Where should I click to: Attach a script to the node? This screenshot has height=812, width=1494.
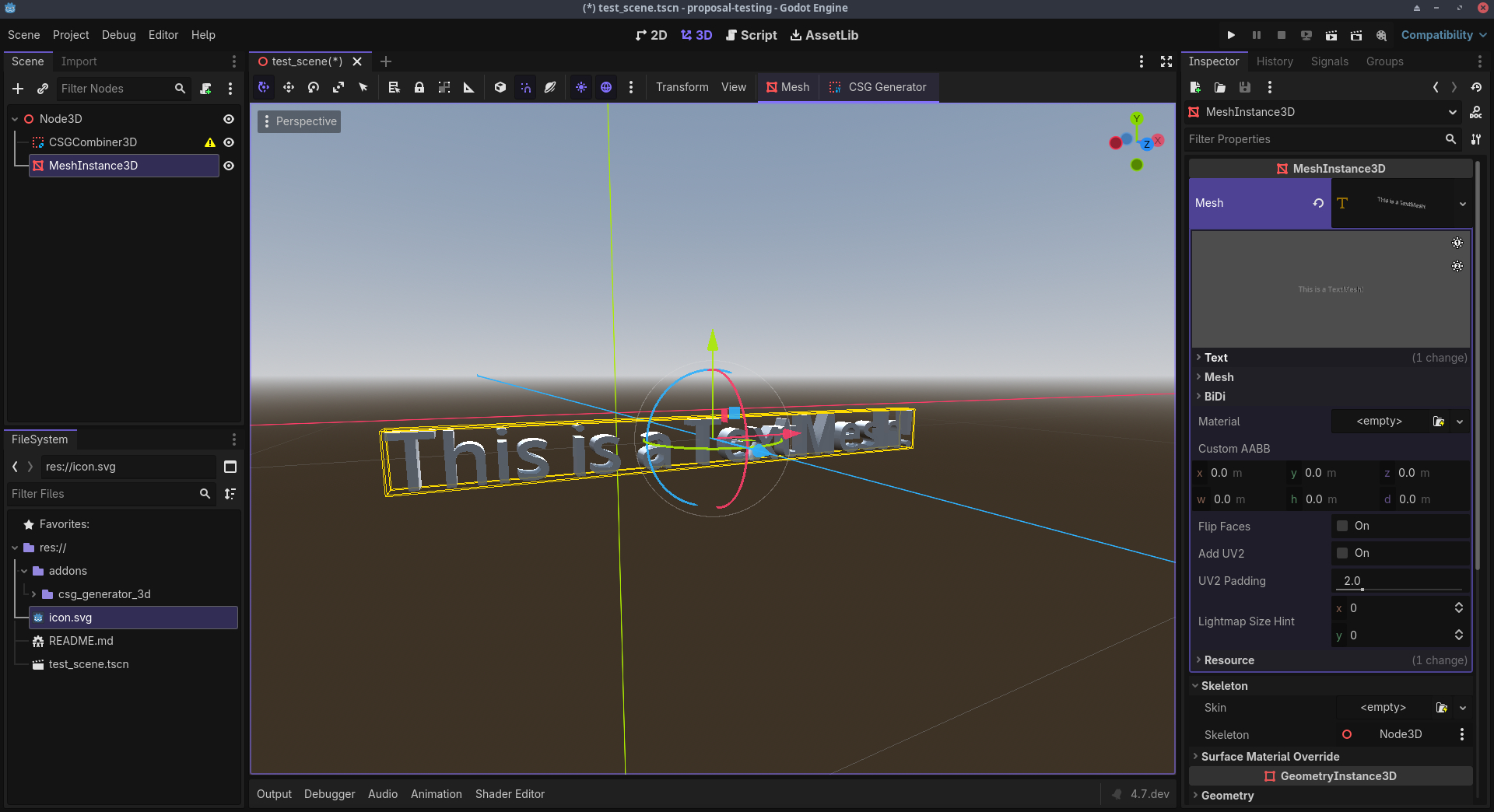coord(205,89)
